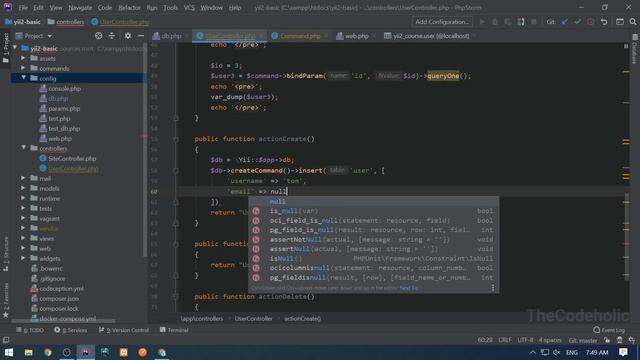Expand the runtime folder
Viewport: 640px width, 360px height.
tap(23, 198)
